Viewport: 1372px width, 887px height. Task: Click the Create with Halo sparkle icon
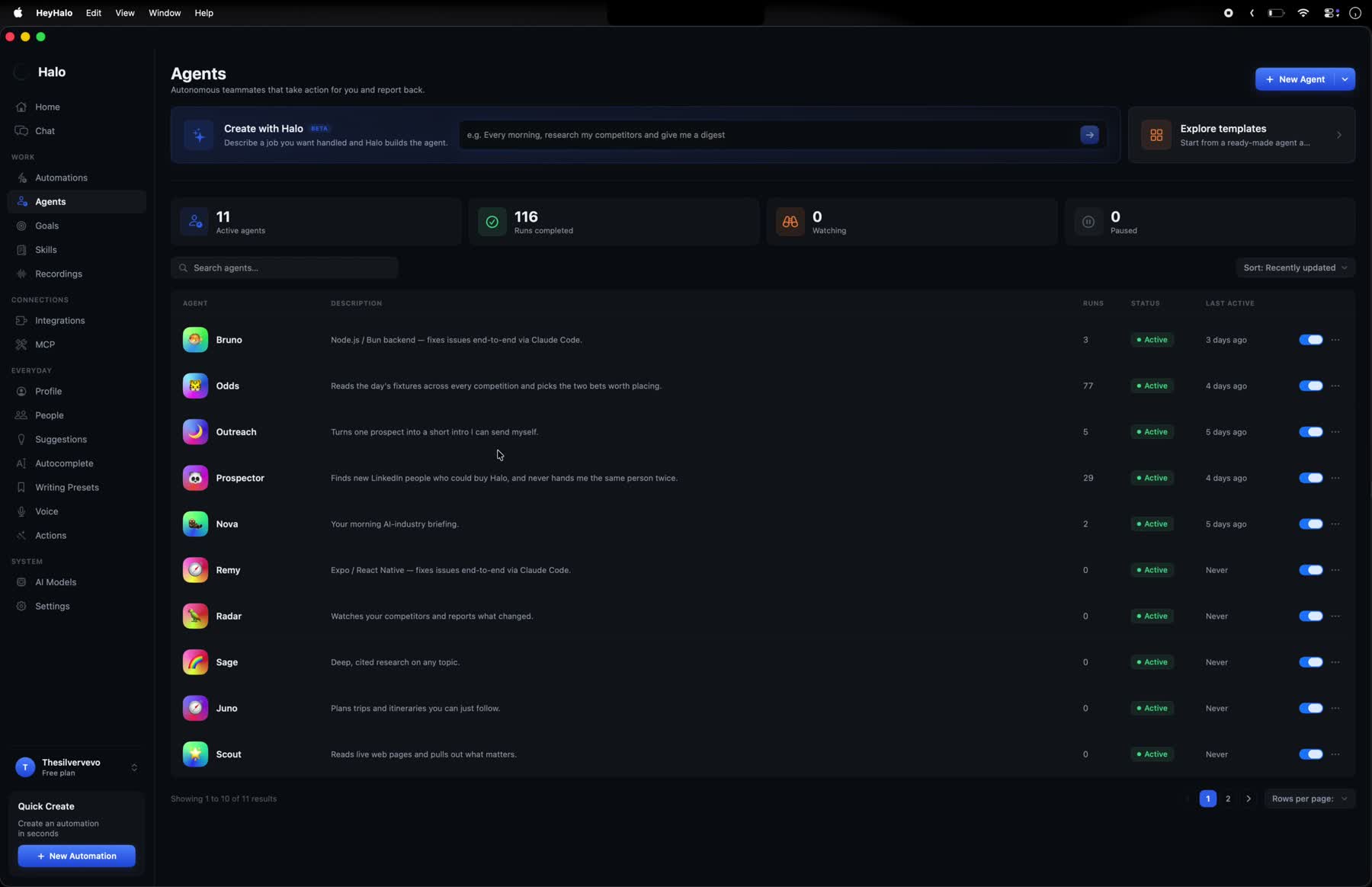[199, 135]
